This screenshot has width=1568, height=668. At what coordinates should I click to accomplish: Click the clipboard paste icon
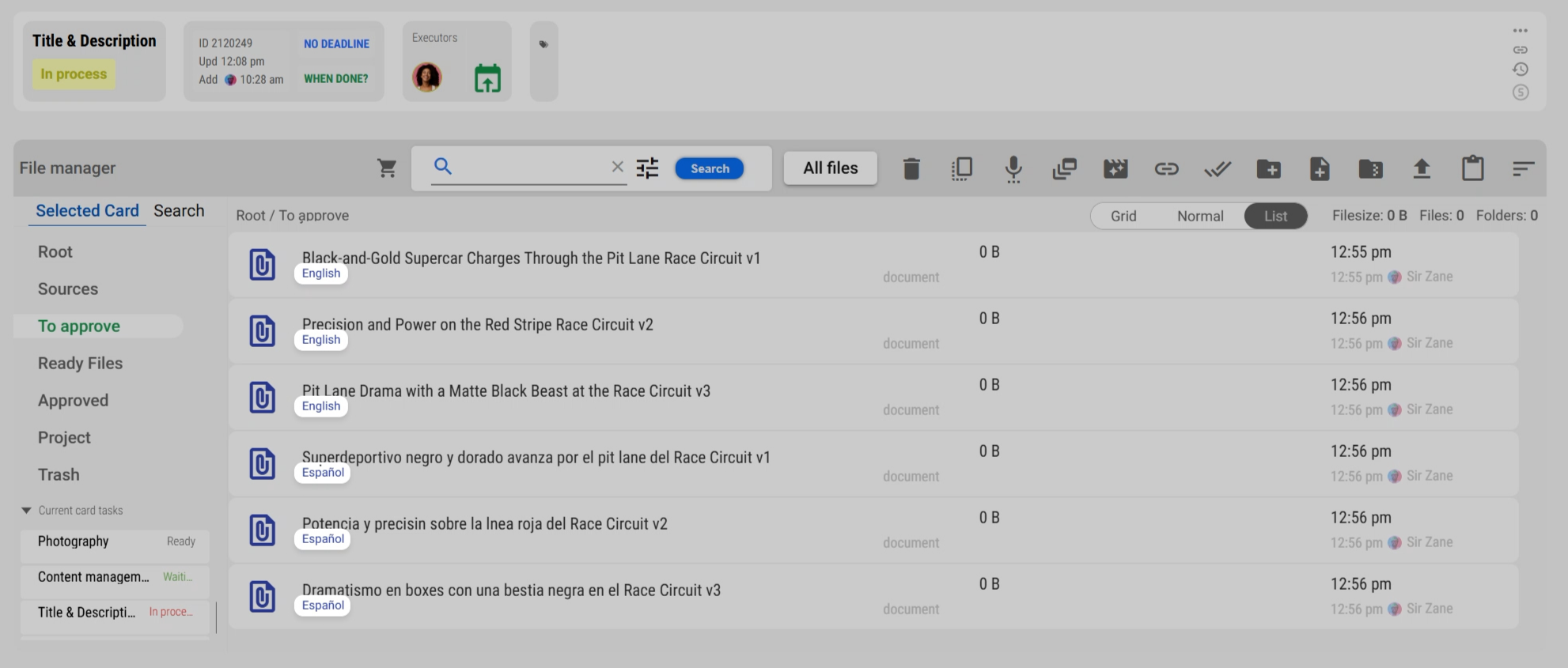click(x=1473, y=168)
